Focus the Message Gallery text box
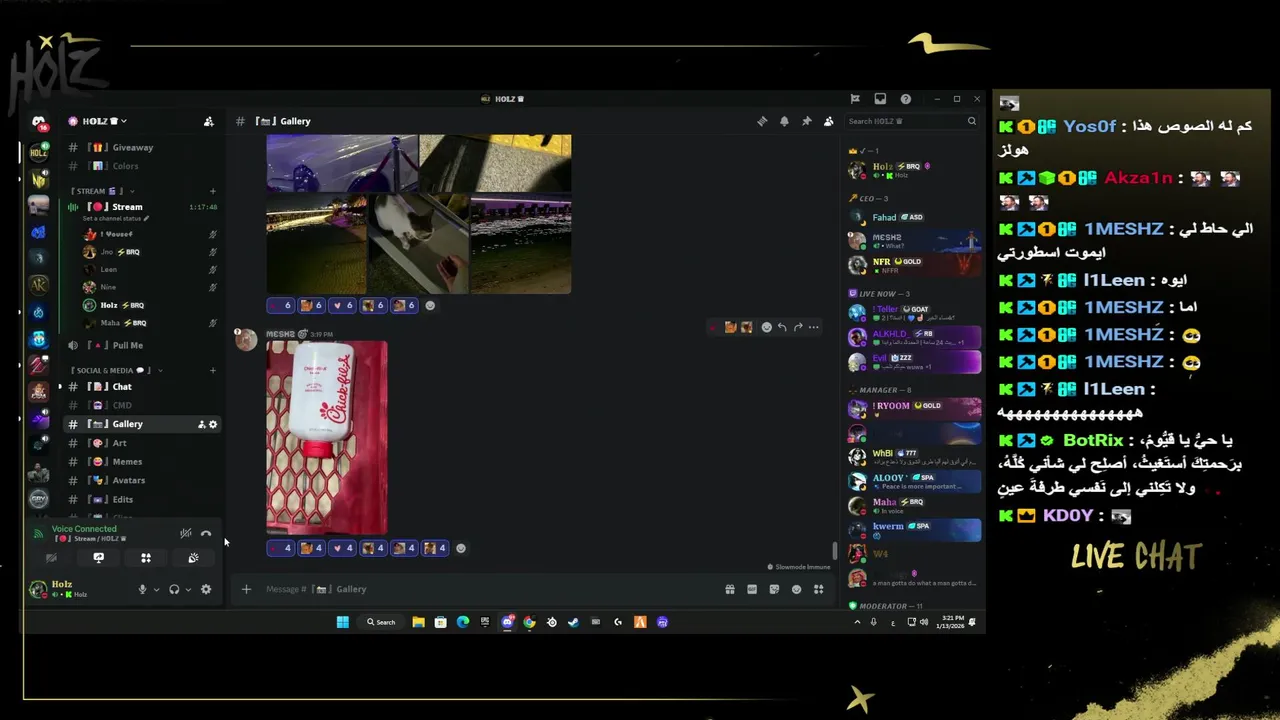Screen dimensions: 1280x720 [490, 589]
